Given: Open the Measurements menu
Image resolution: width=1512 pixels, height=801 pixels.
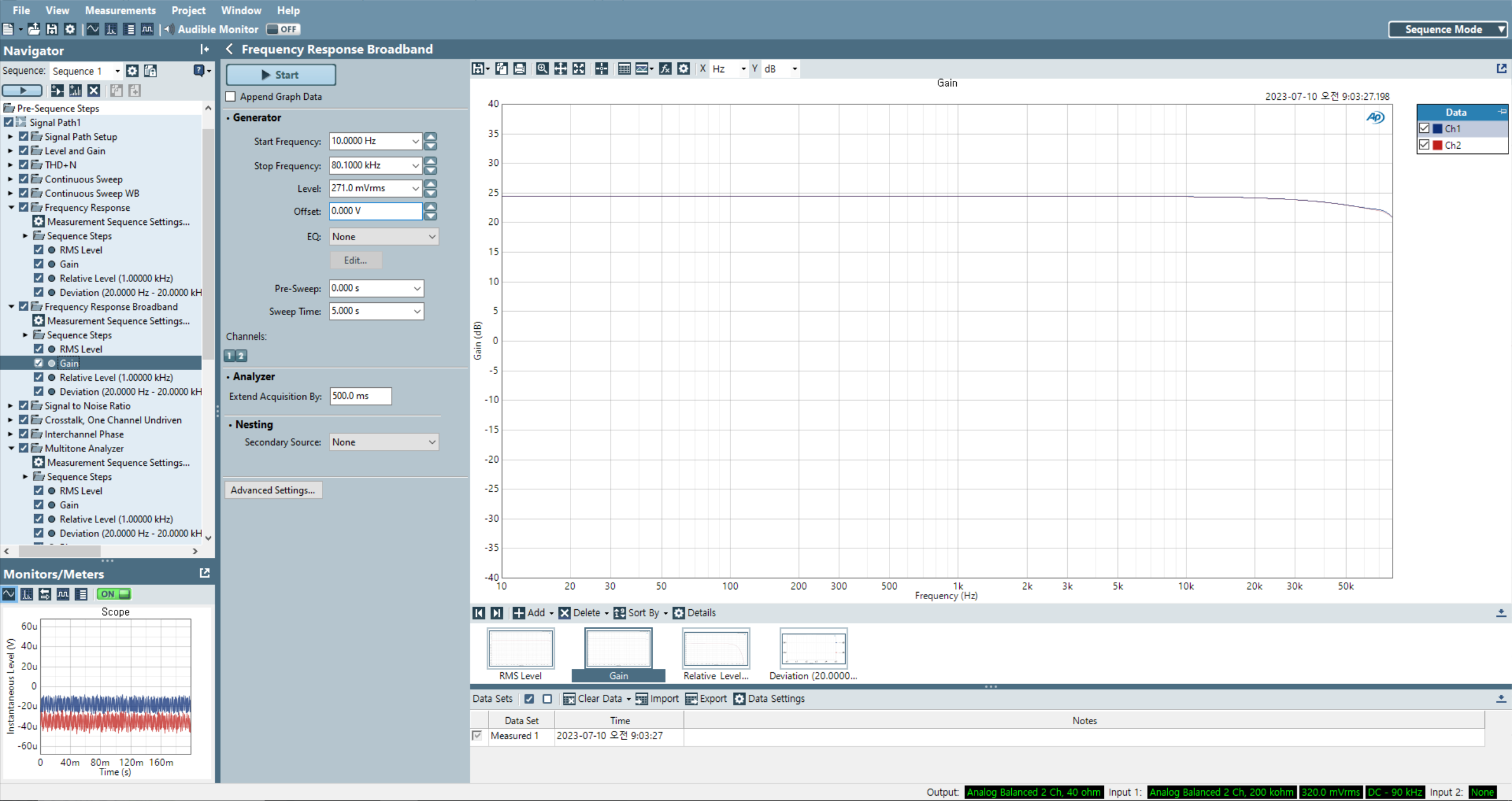Looking at the screenshot, I should [120, 10].
